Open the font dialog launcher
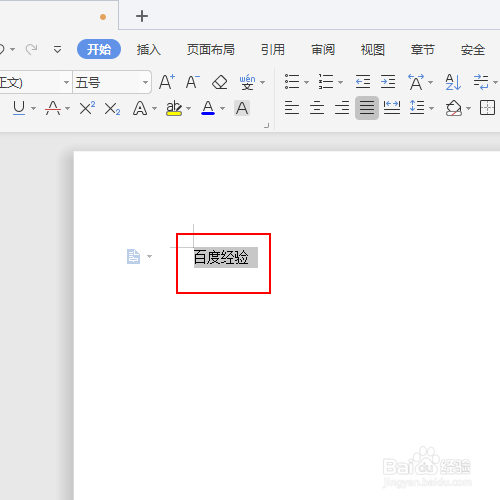The image size is (500, 500). 266,125
